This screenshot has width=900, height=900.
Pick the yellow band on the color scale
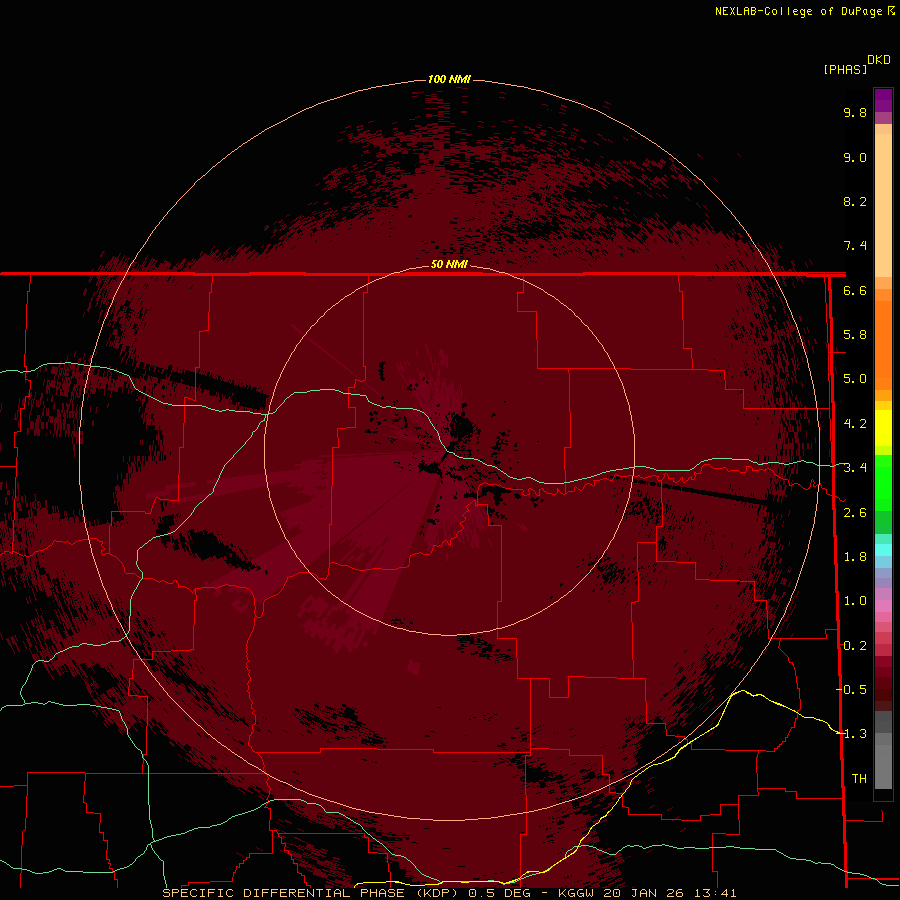pos(883,428)
